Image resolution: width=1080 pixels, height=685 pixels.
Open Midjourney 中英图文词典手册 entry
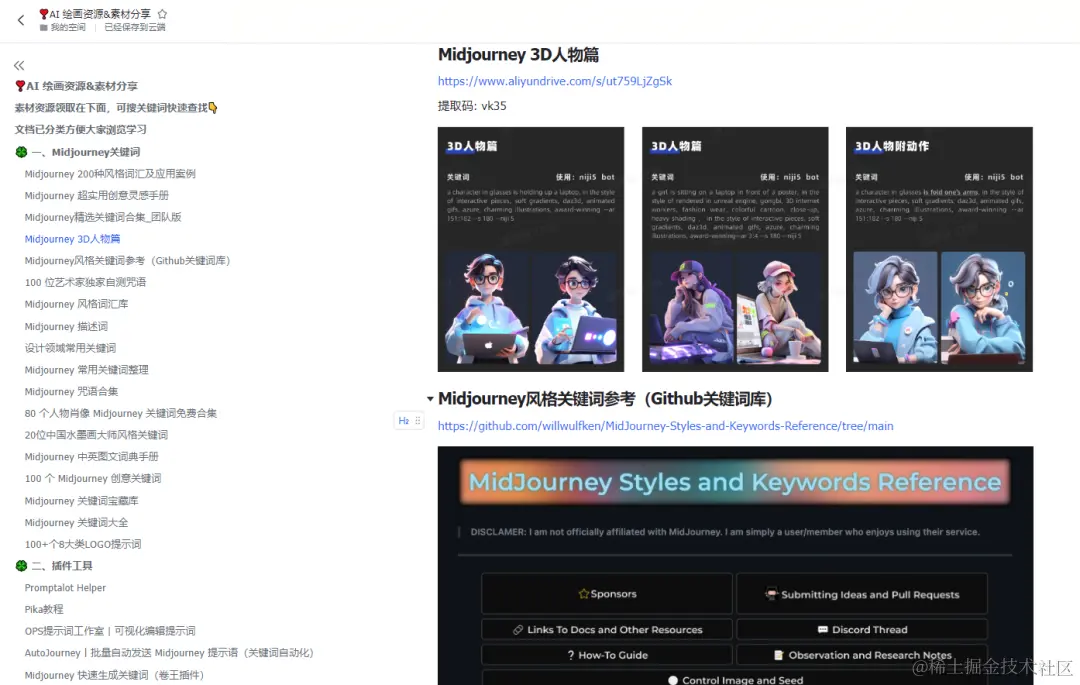coord(92,456)
